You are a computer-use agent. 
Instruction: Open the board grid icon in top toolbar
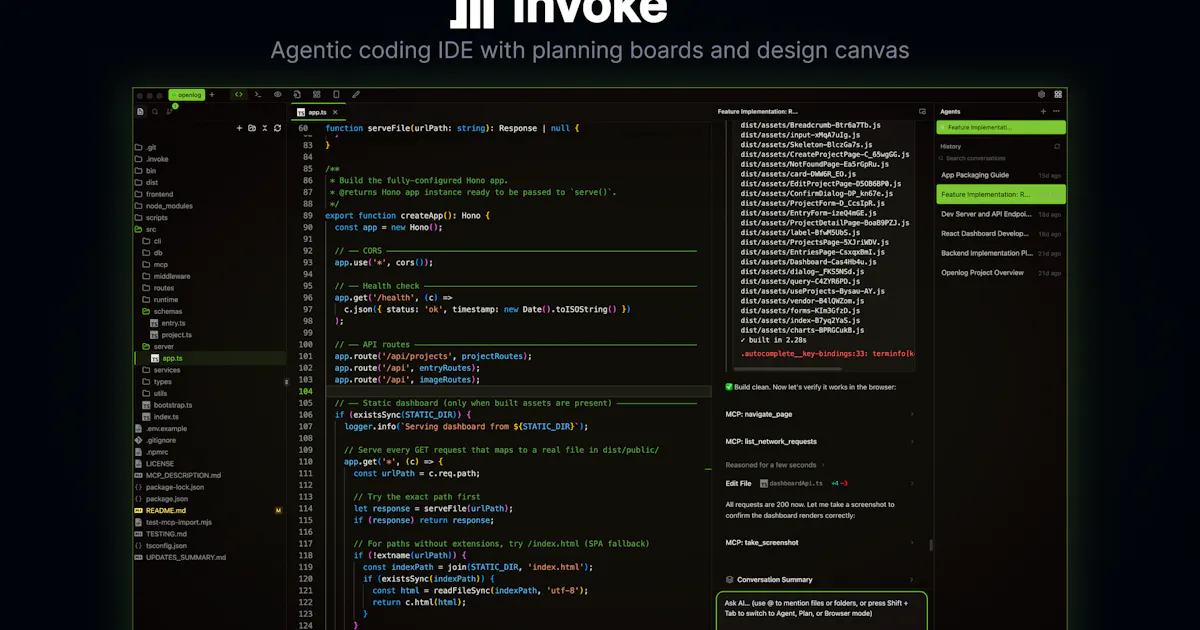[316, 95]
